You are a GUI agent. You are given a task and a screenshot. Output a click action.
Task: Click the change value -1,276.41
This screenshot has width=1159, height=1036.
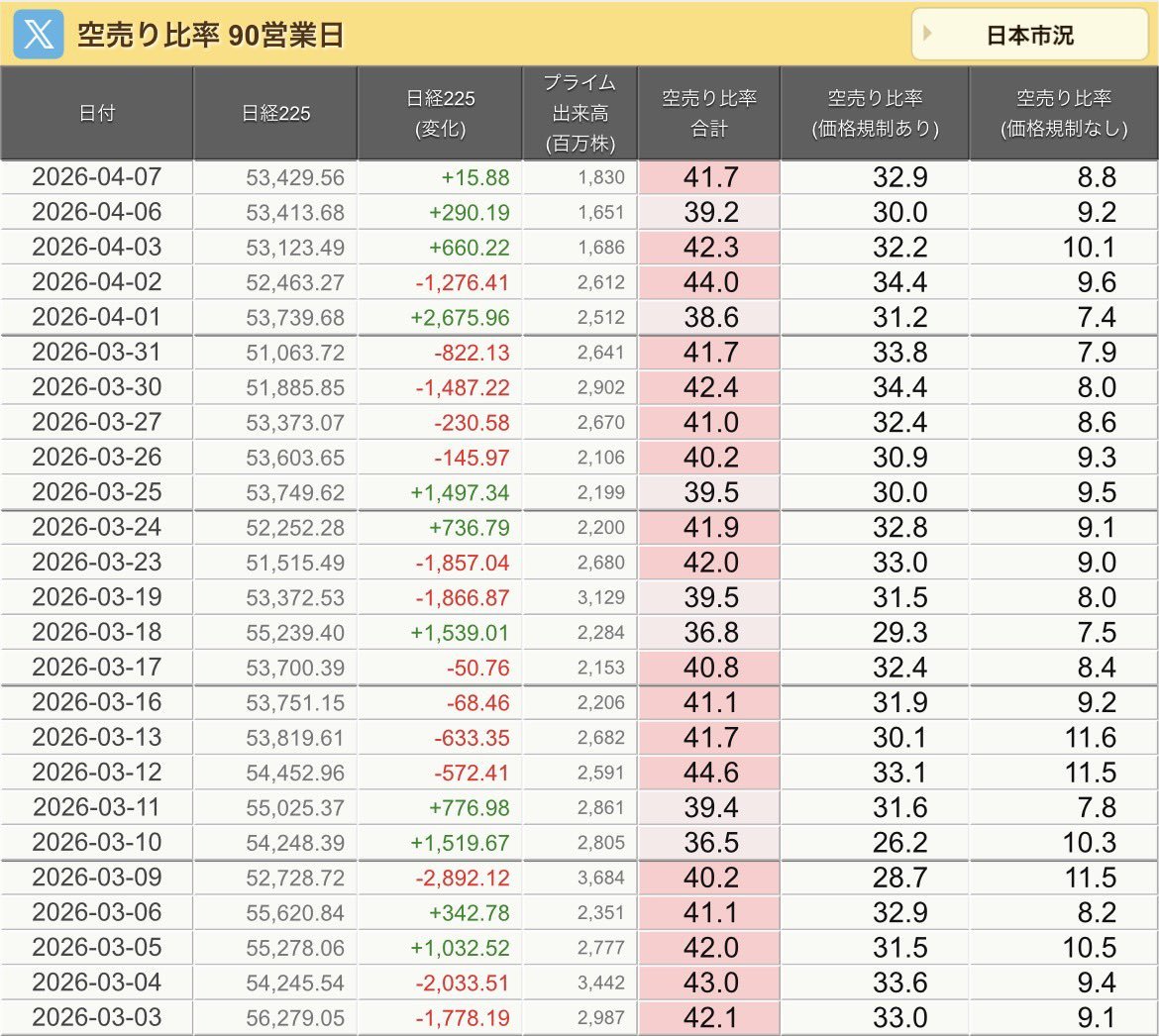point(463,283)
